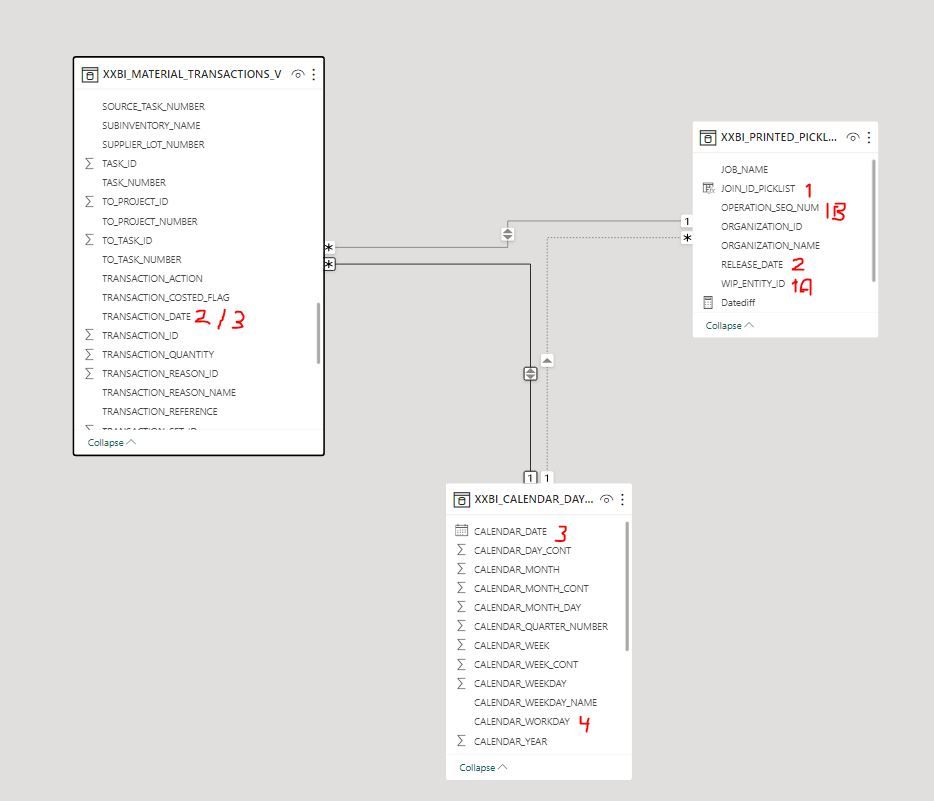
Task: Select RELEASE_DATE field in printed picklist table
Action: (x=752, y=264)
